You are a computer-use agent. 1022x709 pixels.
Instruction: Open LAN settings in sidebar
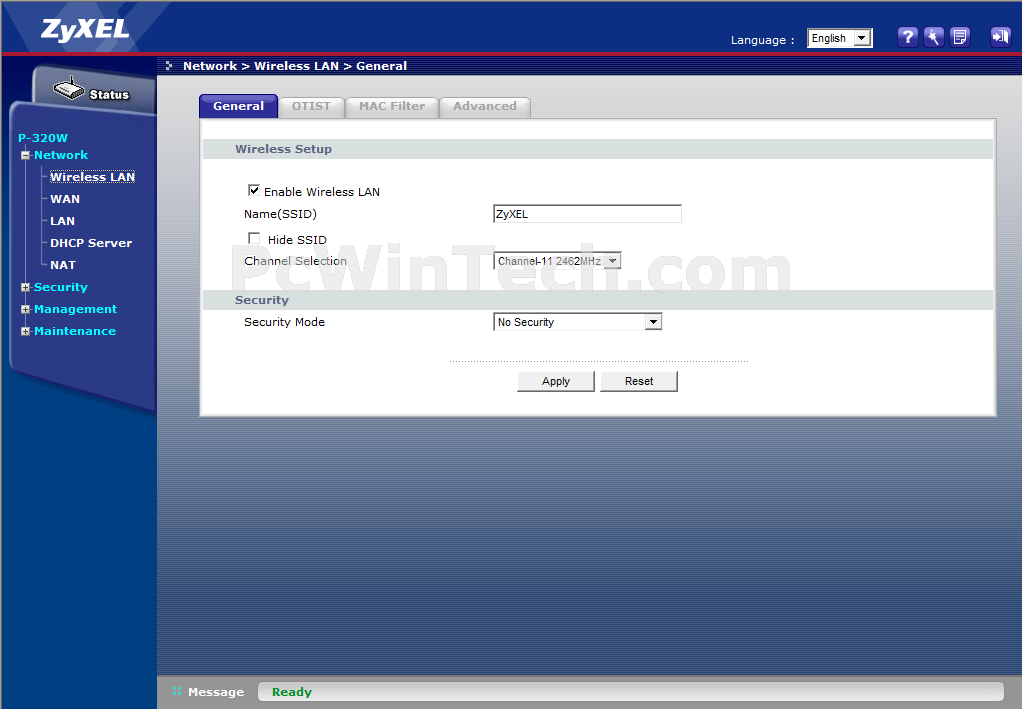[63, 222]
